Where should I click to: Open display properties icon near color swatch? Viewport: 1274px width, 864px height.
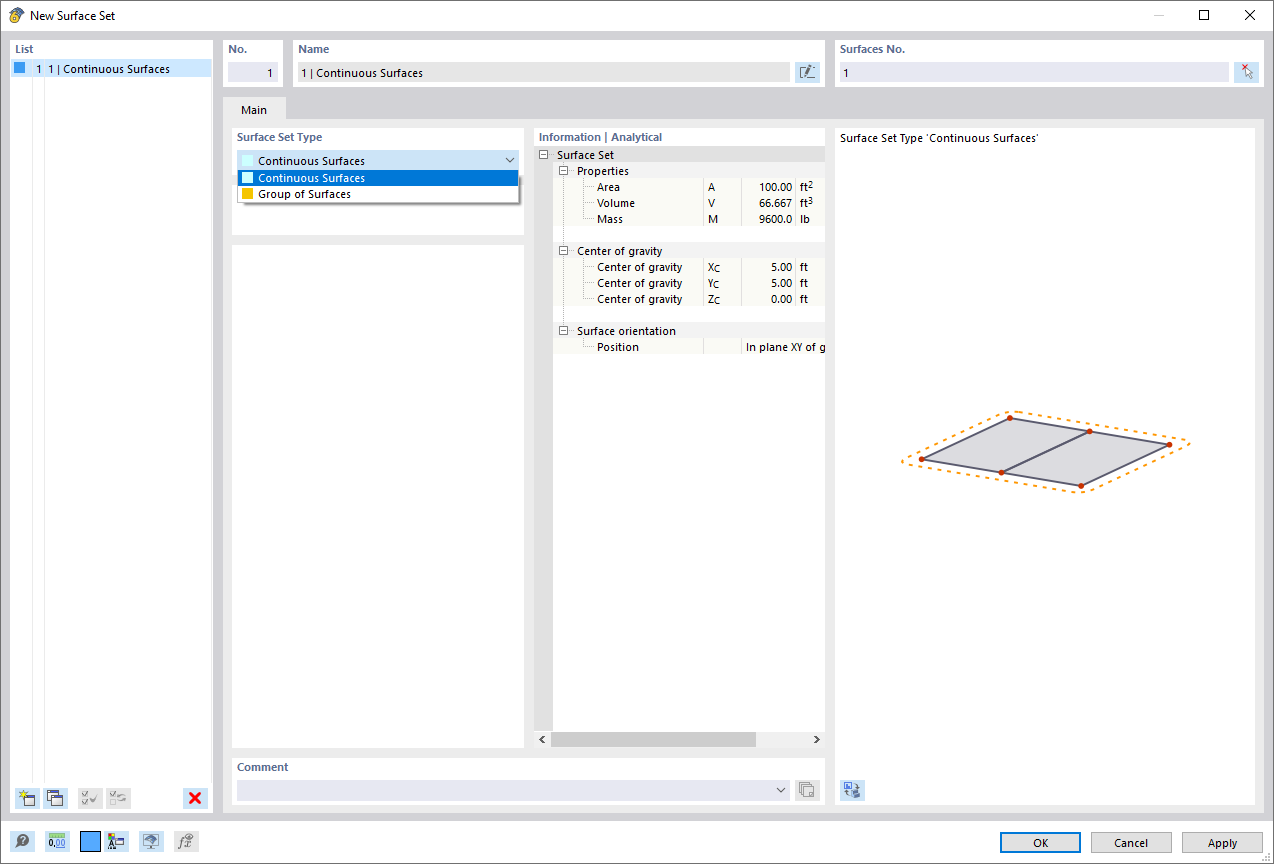(x=116, y=841)
